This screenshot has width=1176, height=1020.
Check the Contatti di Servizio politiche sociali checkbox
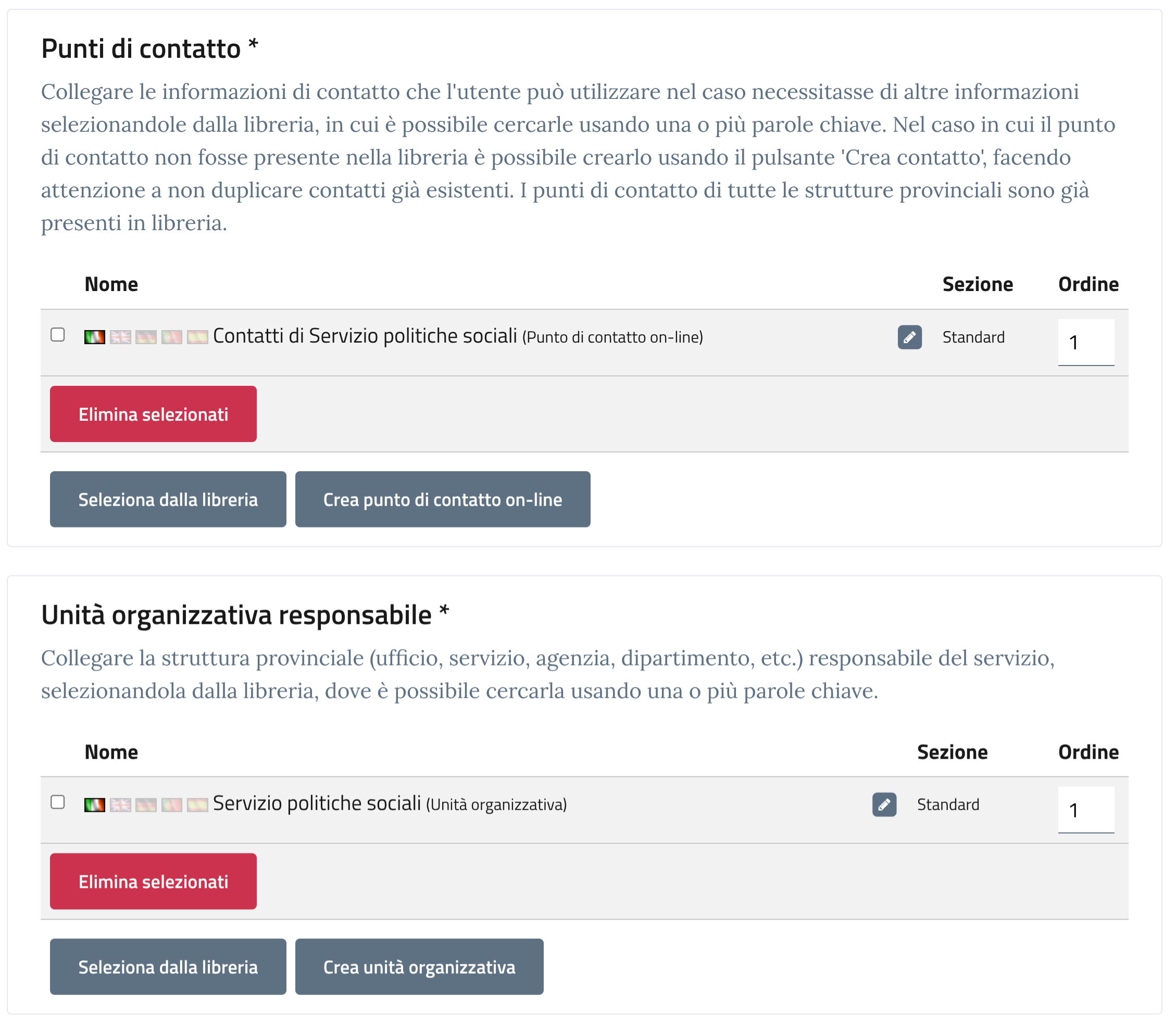click(x=57, y=334)
